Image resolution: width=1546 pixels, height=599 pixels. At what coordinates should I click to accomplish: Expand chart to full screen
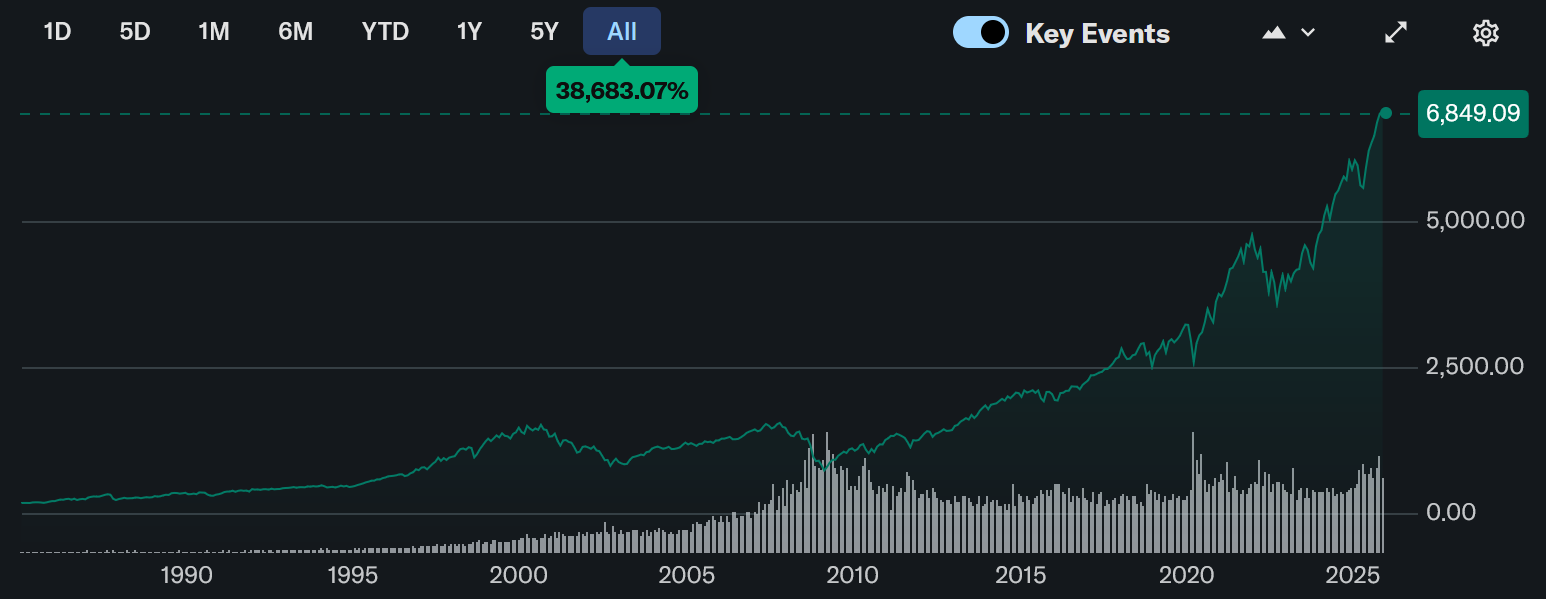click(1395, 33)
